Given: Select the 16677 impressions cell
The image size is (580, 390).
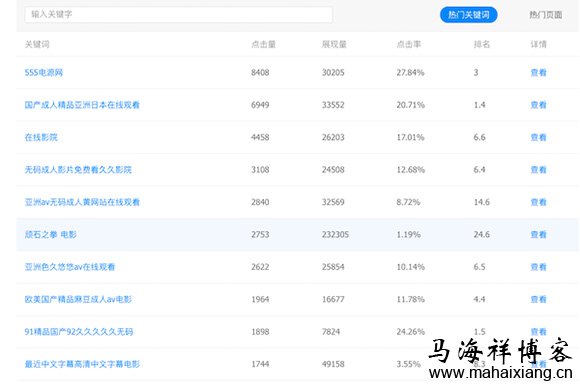Looking at the screenshot, I should click(333, 299).
